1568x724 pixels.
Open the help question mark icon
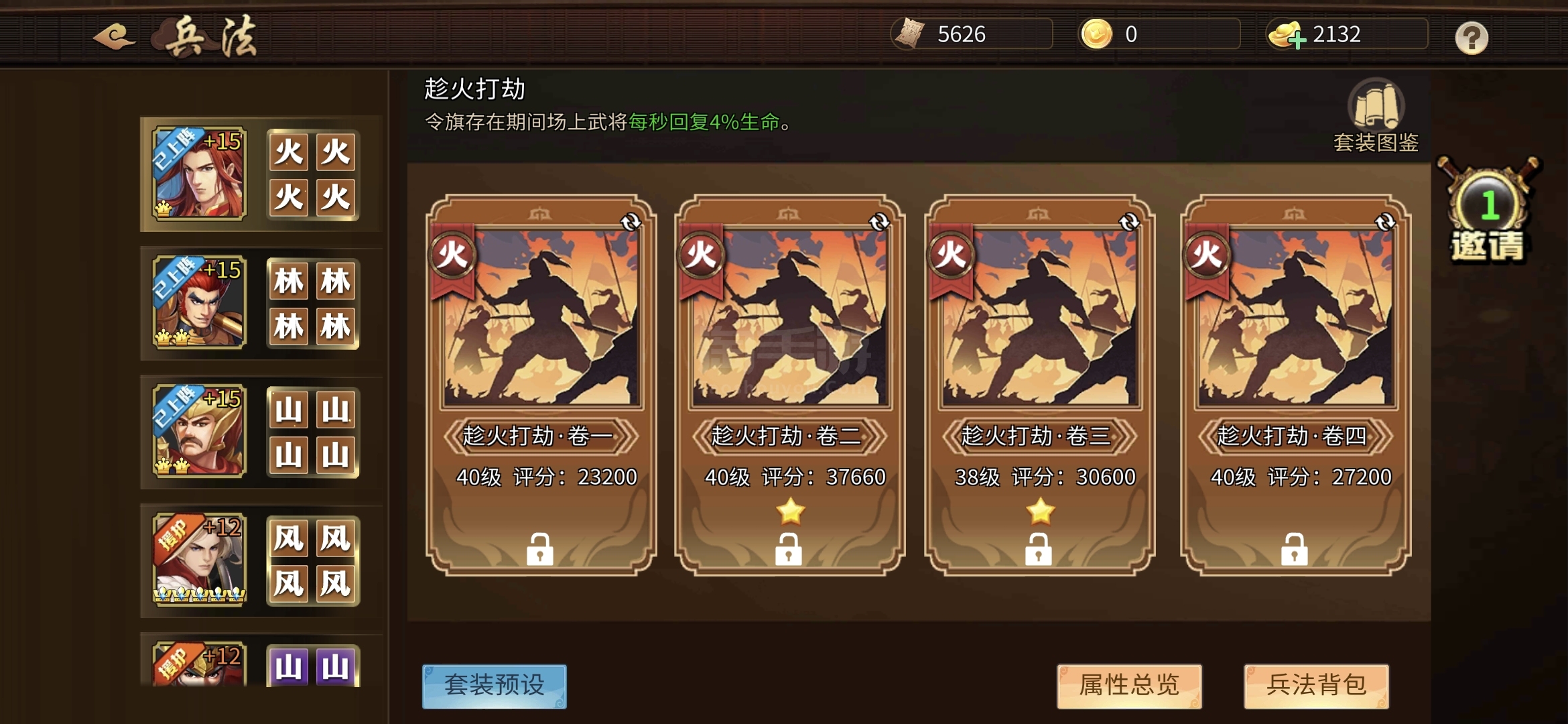pos(1472,38)
